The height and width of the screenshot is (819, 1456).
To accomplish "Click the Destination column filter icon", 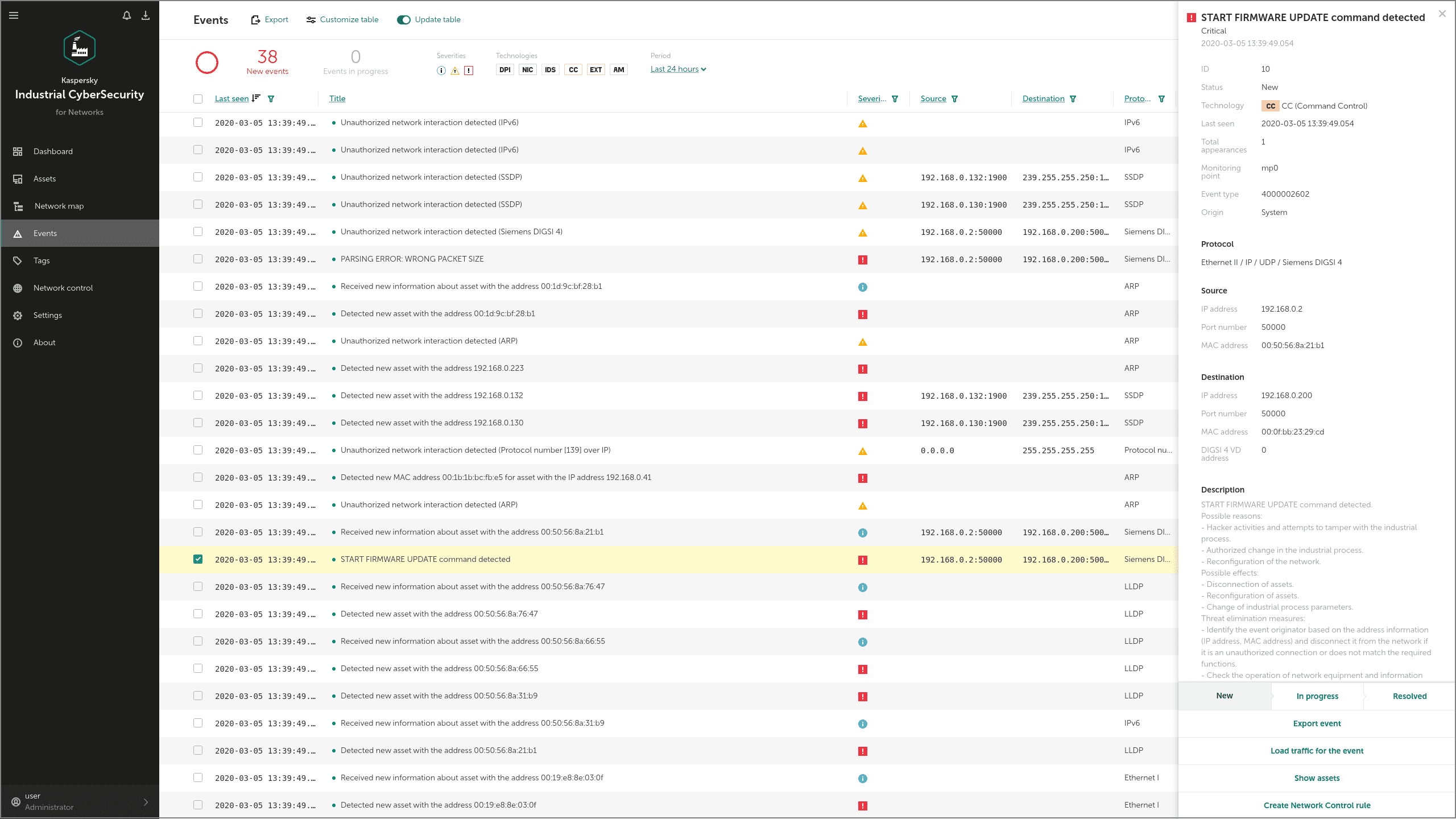I will point(1073,99).
